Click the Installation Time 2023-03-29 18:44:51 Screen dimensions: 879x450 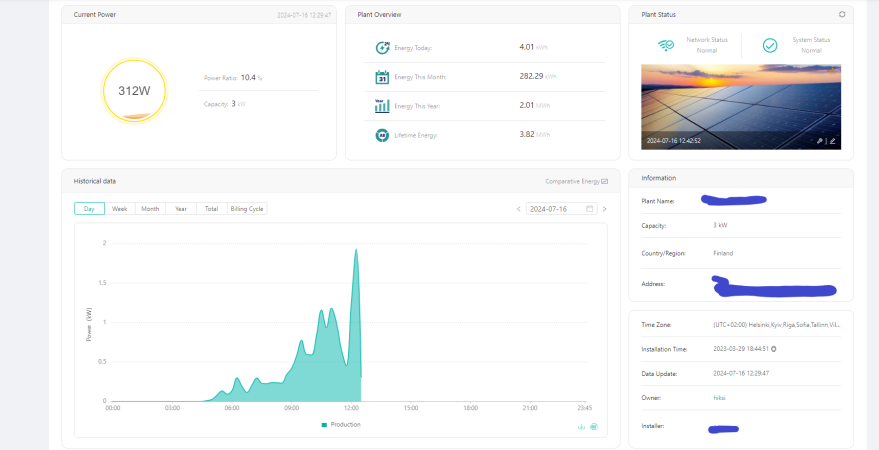(x=741, y=349)
